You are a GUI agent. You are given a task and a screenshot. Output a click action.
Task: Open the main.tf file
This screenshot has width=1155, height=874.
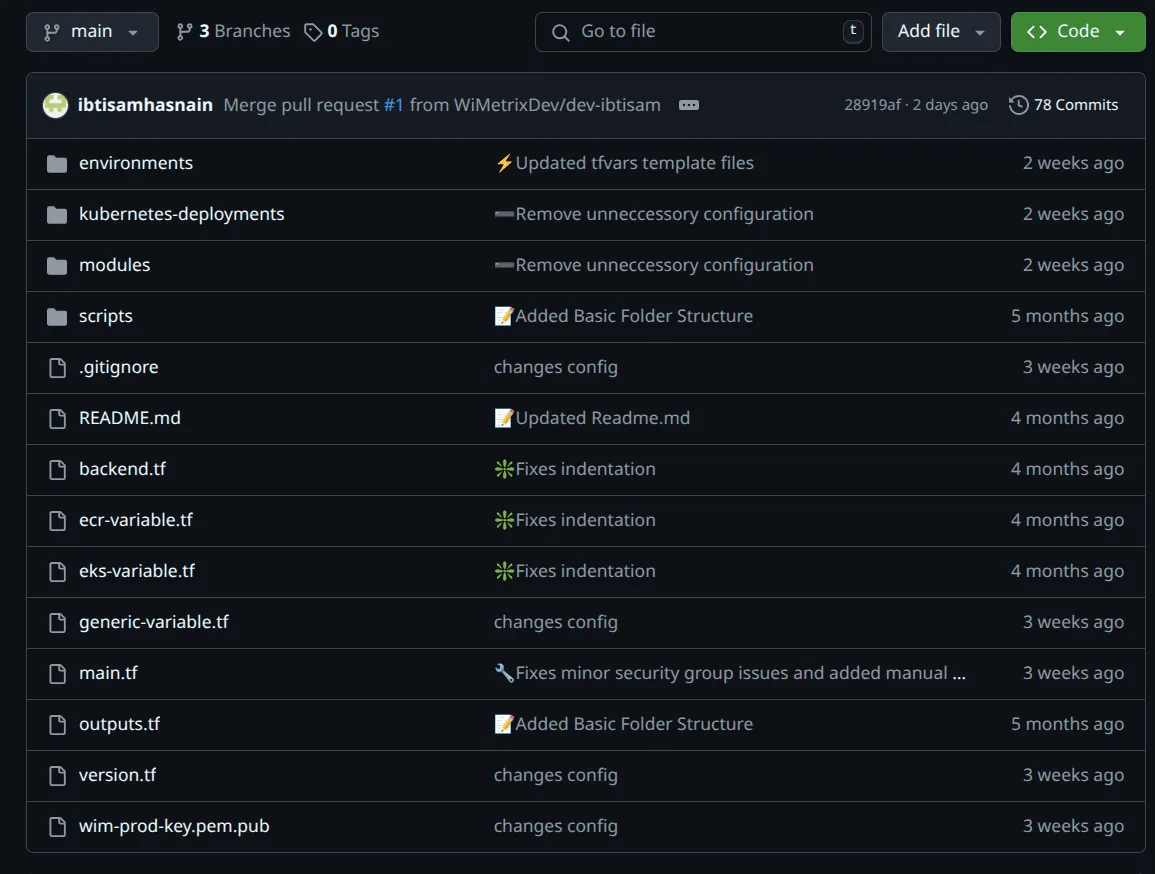coord(108,673)
